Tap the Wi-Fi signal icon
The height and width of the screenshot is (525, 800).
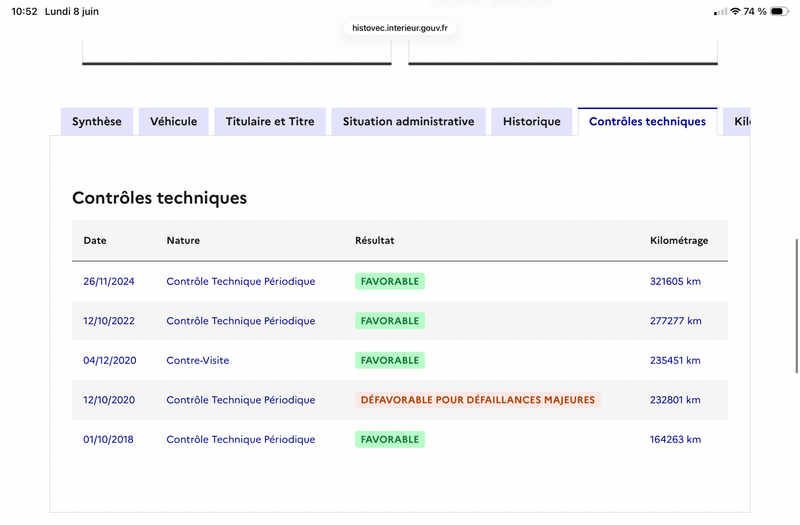pyautogui.click(x=735, y=11)
